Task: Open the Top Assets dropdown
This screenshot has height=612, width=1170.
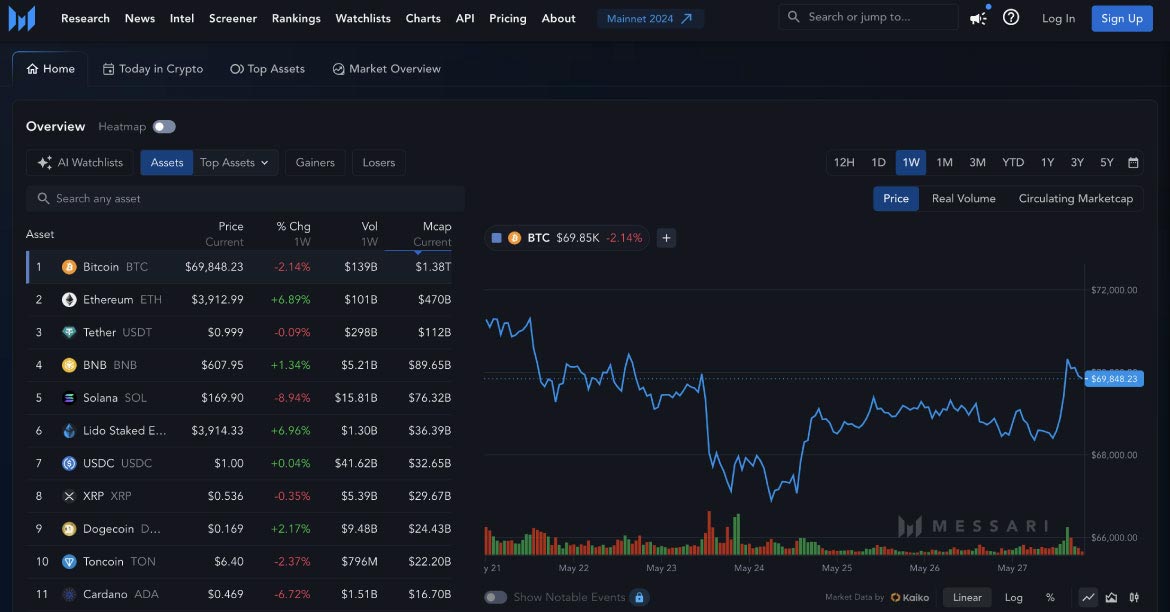Action: click(234, 161)
